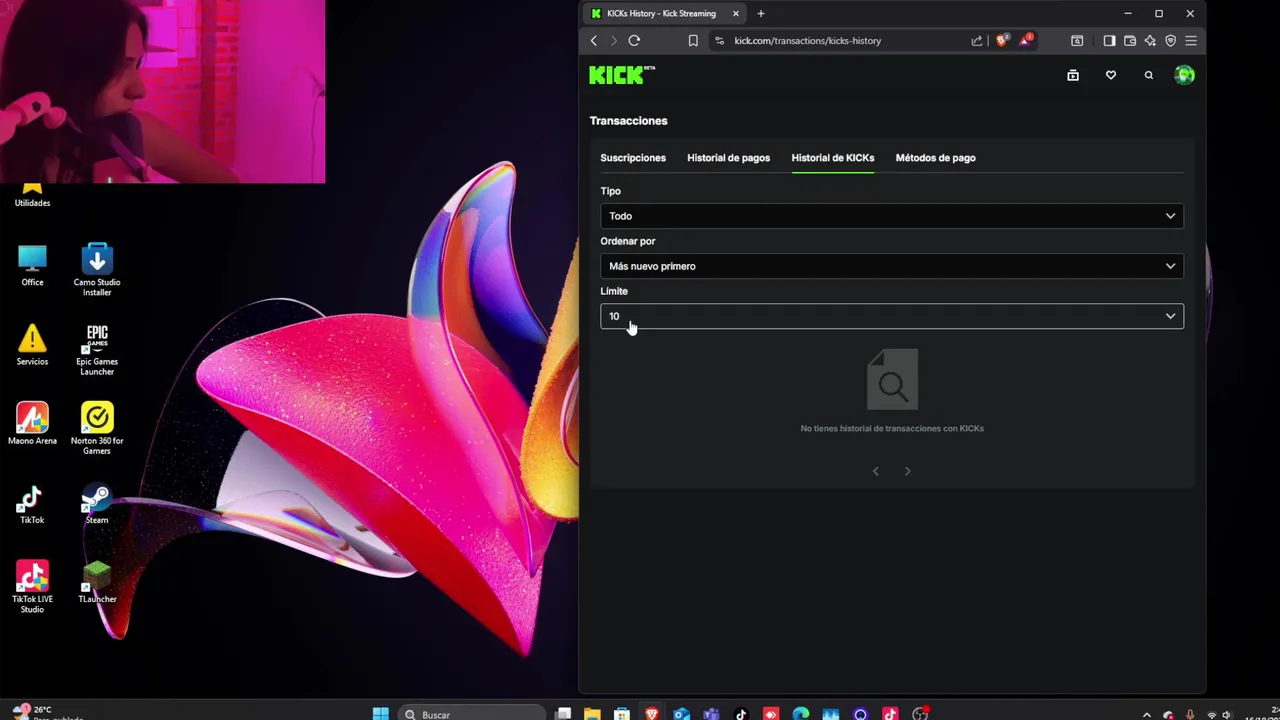Viewport: 1280px width, 720px height.
Task: Open Microsoft Teams from the taskbar
Action: tap(711, 714)
